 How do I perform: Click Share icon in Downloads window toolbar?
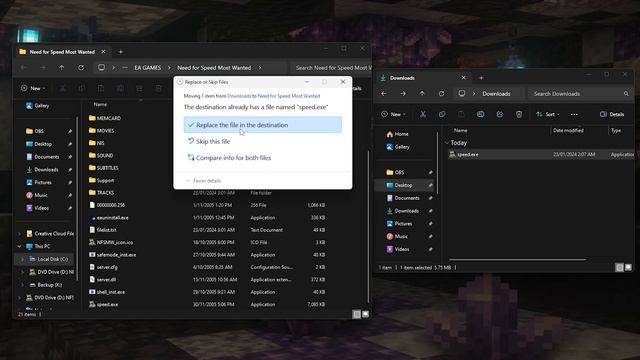click(500, 114)
